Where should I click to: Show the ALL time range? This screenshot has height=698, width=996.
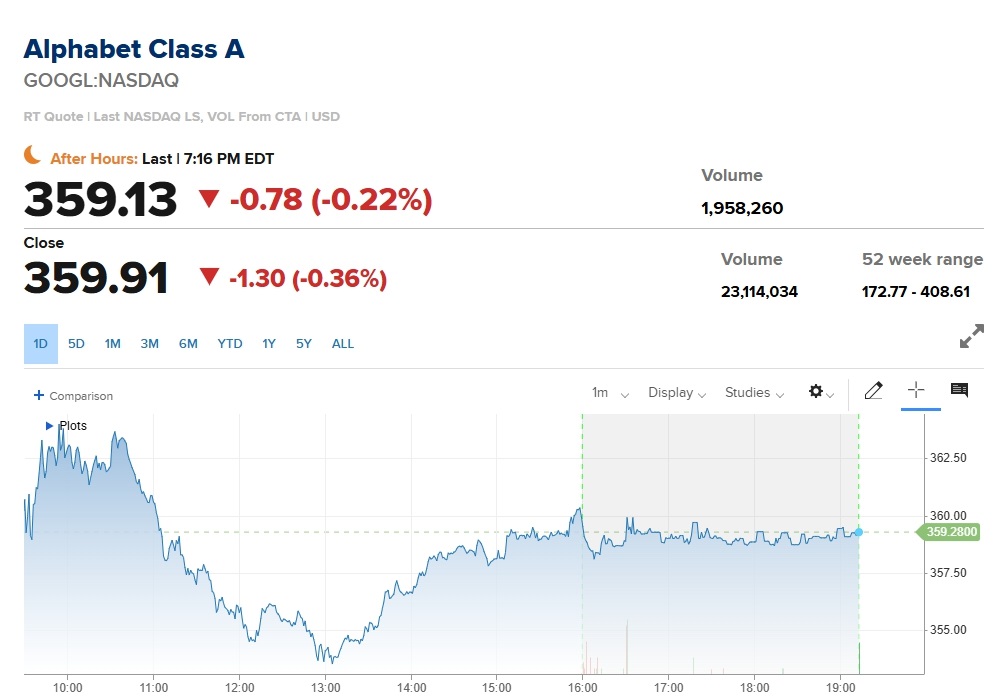(342, 344)
